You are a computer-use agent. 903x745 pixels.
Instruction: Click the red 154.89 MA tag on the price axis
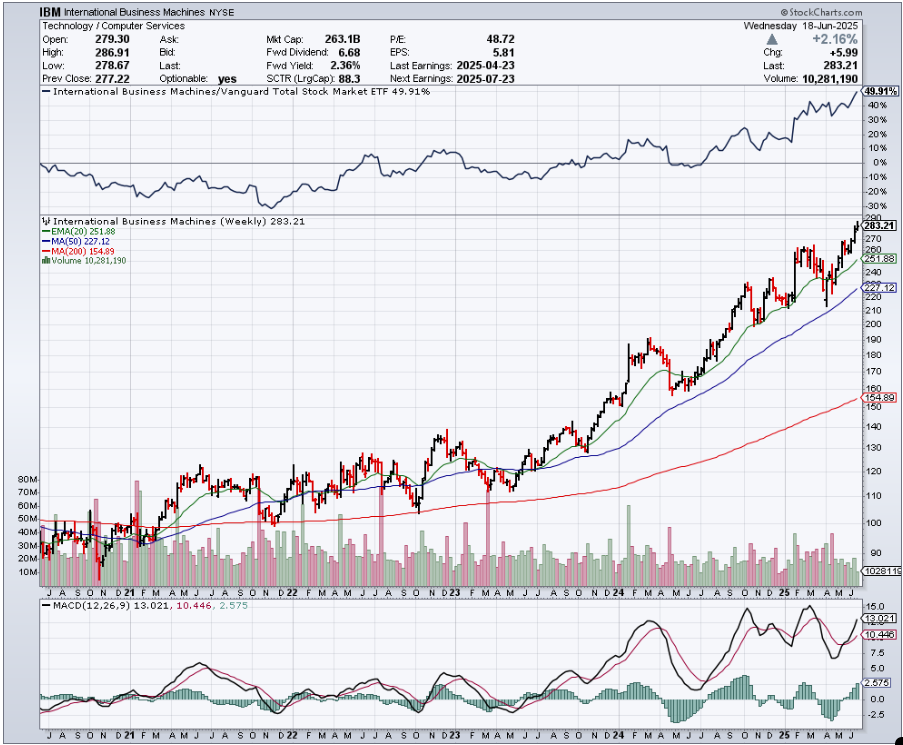pos(879,397)
